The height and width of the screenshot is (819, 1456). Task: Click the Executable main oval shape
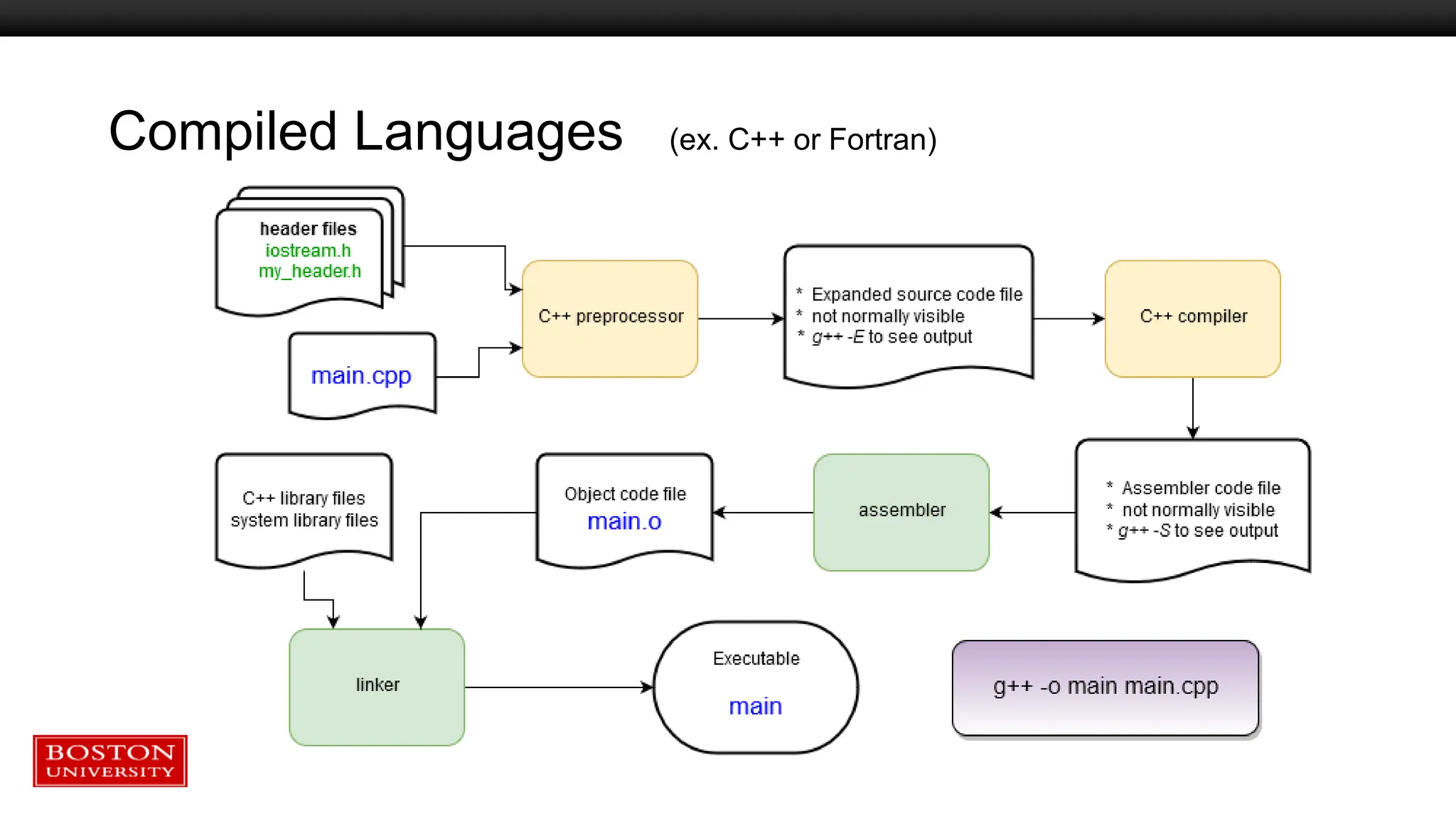[755, 686]
